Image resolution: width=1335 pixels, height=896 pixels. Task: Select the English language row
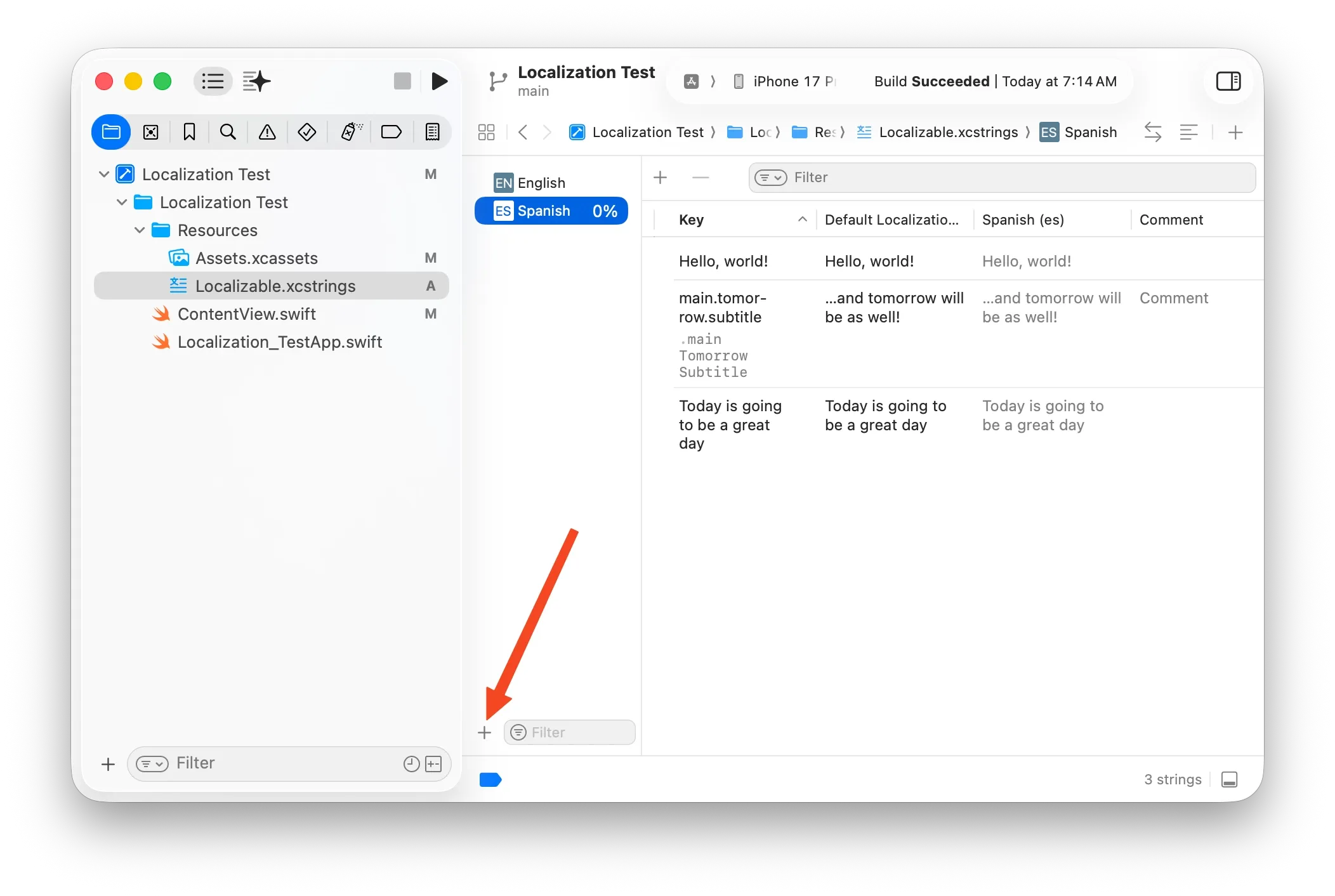click(541, 183)
